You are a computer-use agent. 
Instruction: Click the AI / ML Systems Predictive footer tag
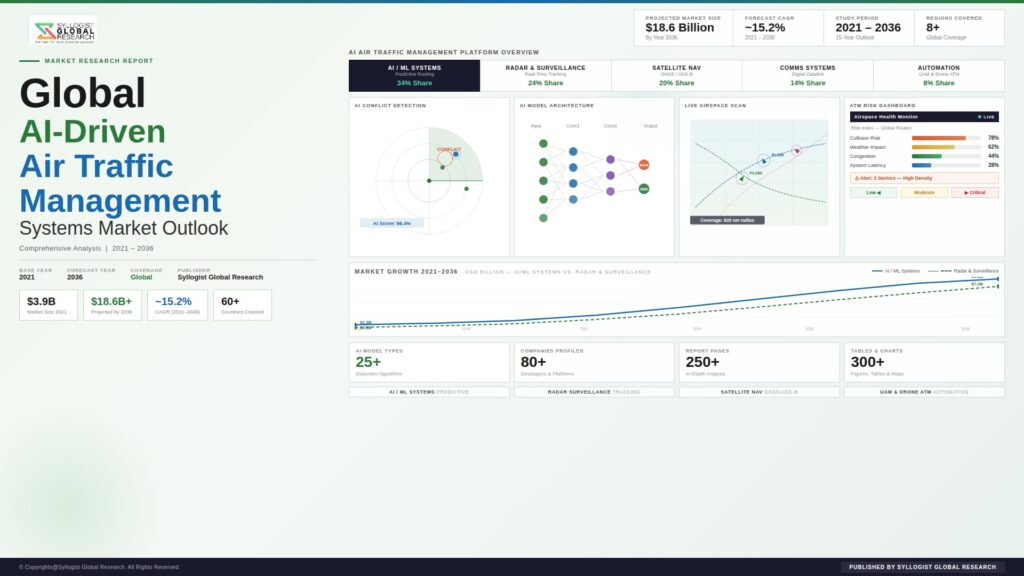coord(429,392)
